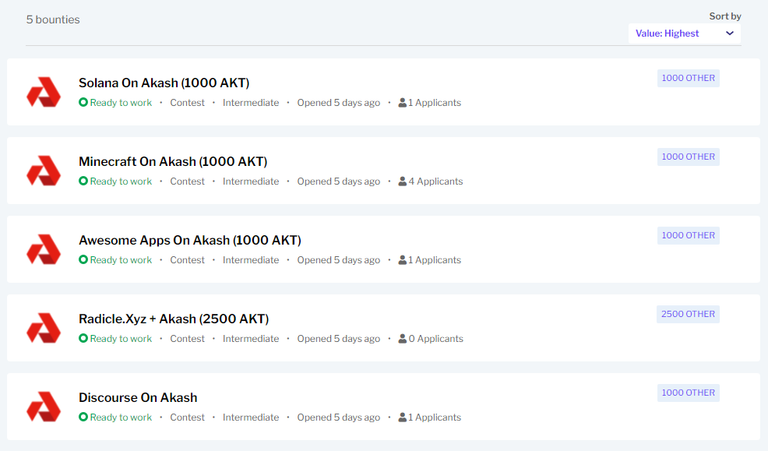Click "Opened 5 days ago" in Solana row
This screenshot has width=768, height=451.
pos(338,103)
